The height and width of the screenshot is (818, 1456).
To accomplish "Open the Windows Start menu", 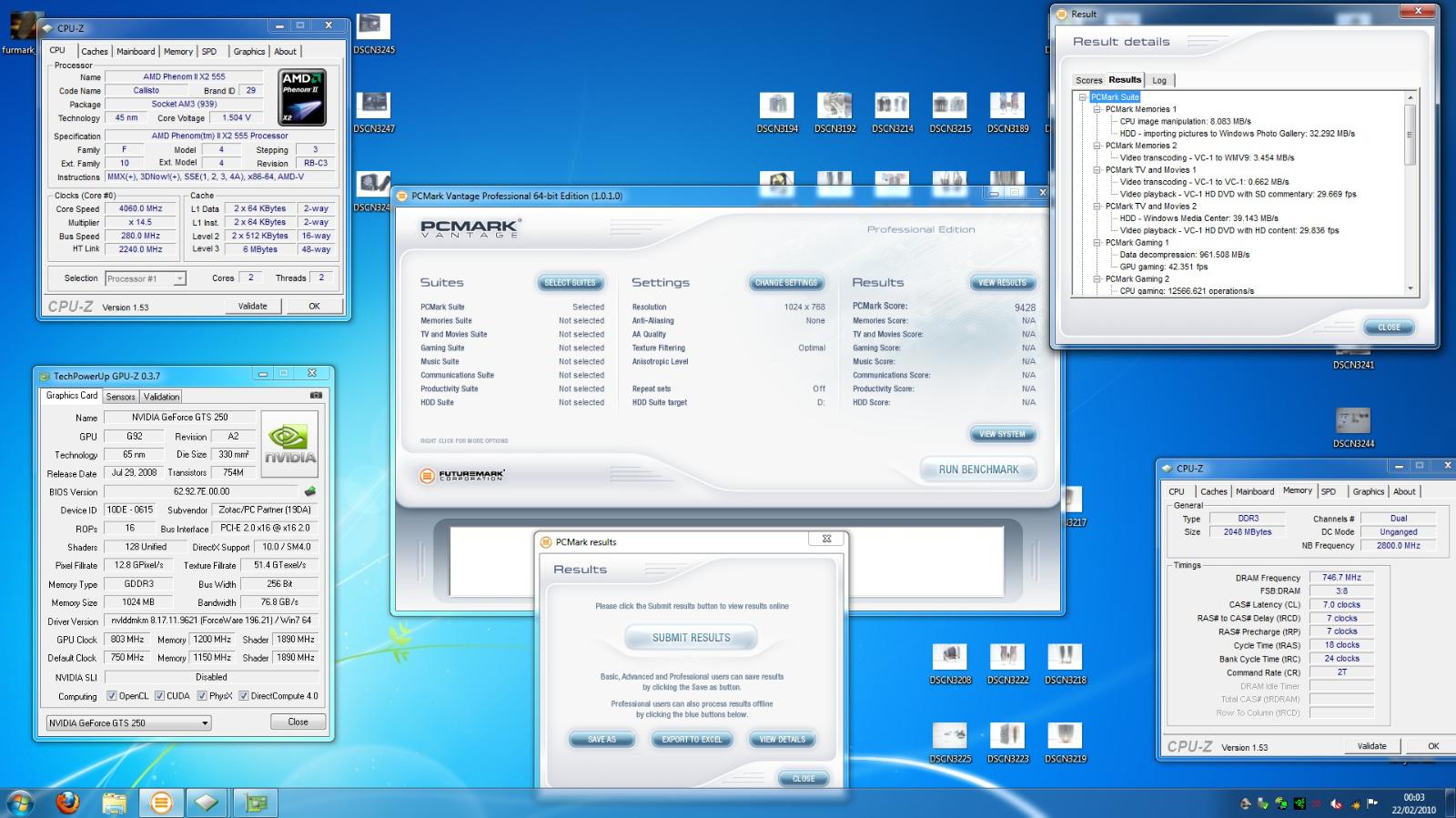I will point(20,803).
